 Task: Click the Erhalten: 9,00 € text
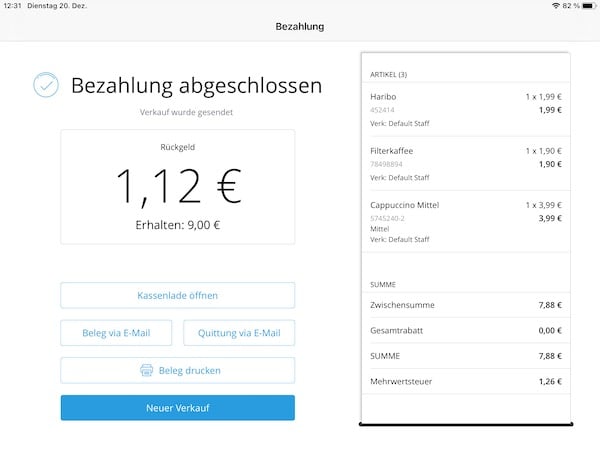click(178, 225)
